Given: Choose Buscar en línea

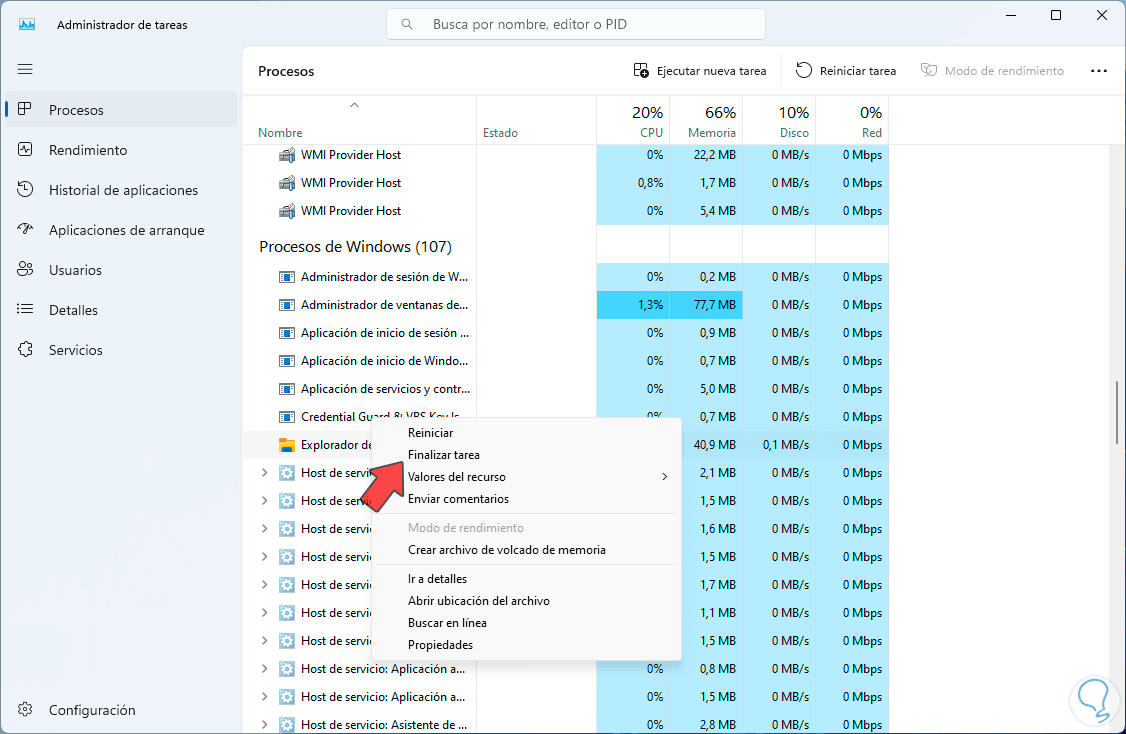Looking at the screenshot, I should tap(447, 623).
